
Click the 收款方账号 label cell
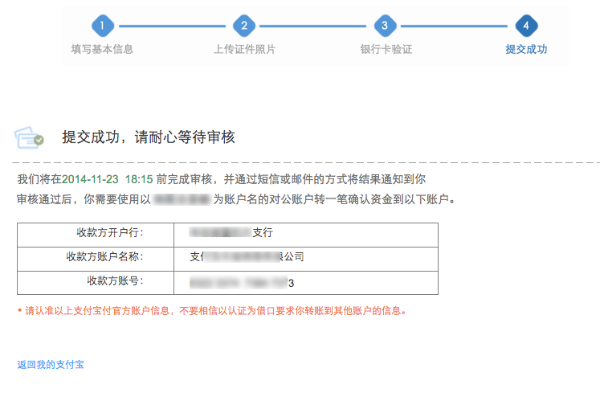tap(95, 283)
